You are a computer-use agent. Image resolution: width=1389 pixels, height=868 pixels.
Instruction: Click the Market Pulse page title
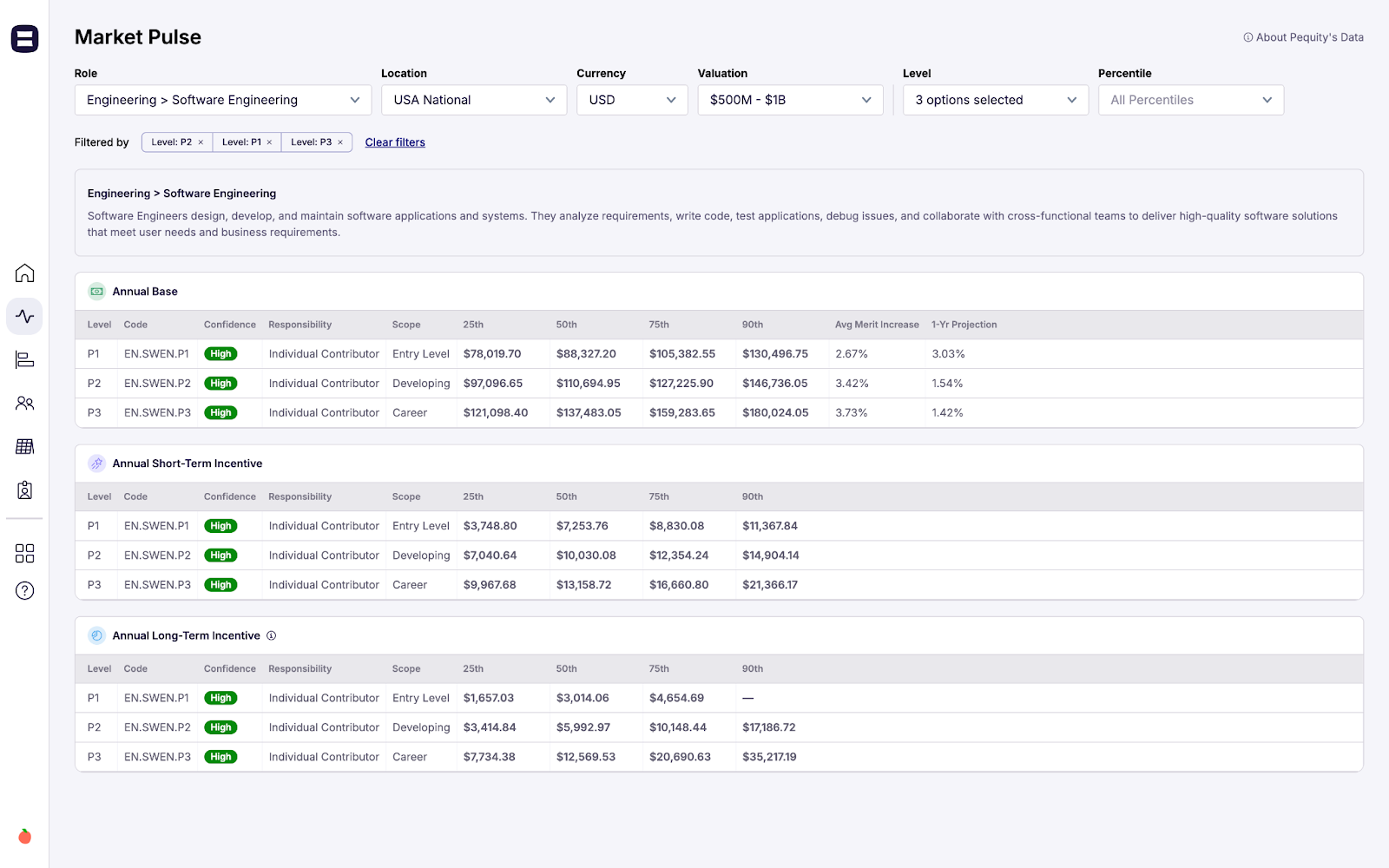point(138,37)
